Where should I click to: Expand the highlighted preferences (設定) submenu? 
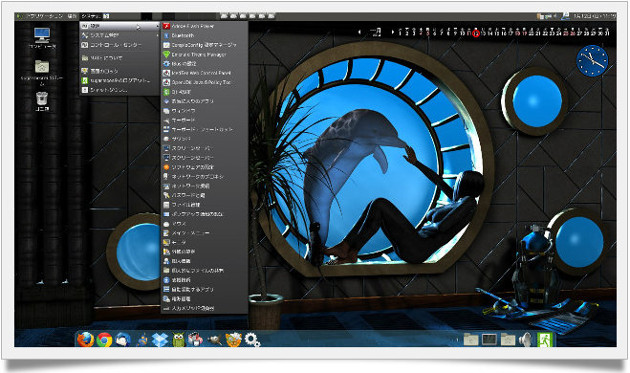coord(120,26)
